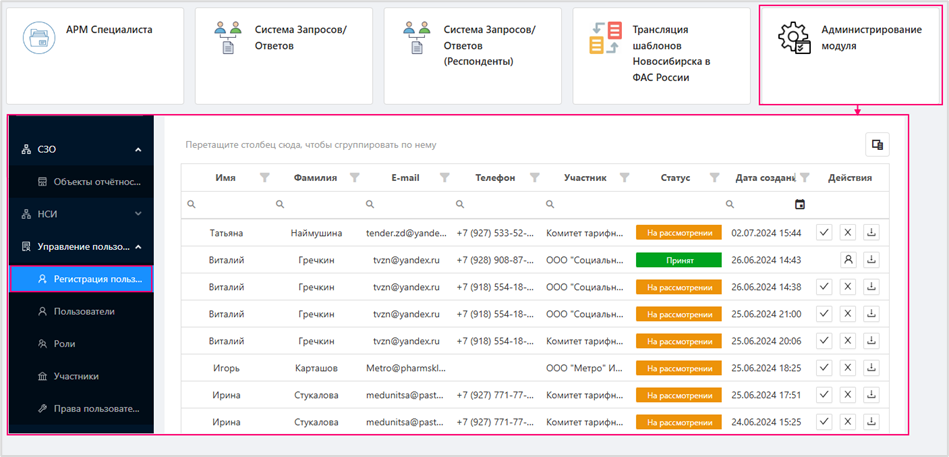Select the ООО "Метро" participant cell
949x457 pixels.
click(x=585, y=367)
